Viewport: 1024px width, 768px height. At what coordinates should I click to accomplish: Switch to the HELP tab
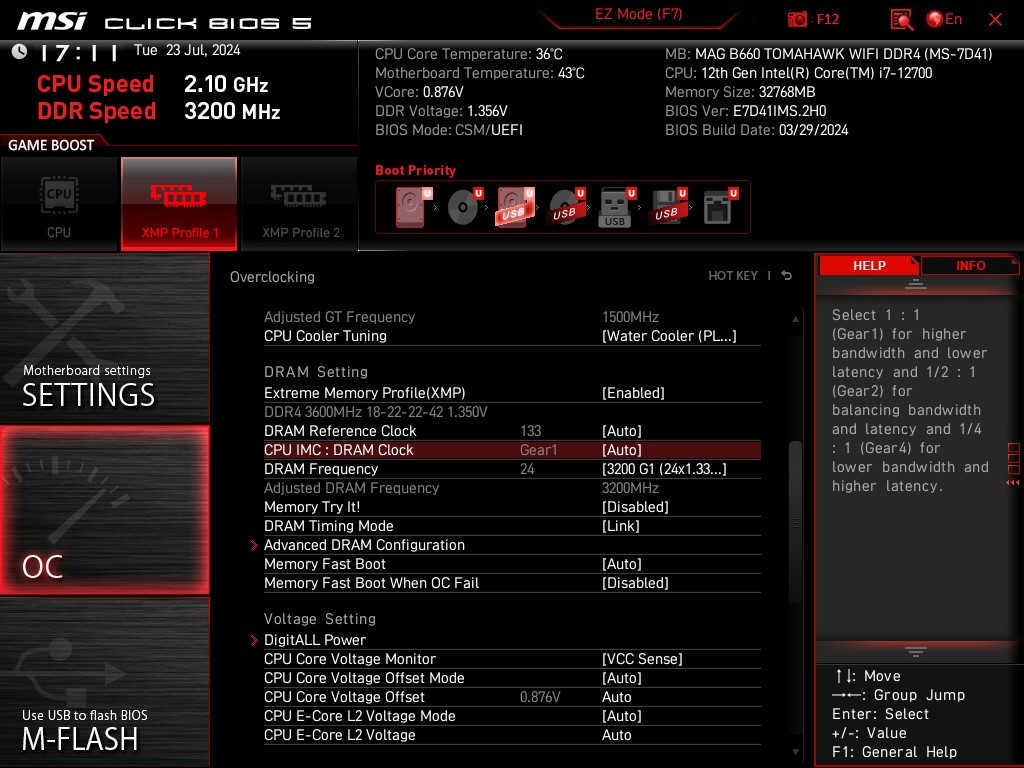(x=869, y=266)
